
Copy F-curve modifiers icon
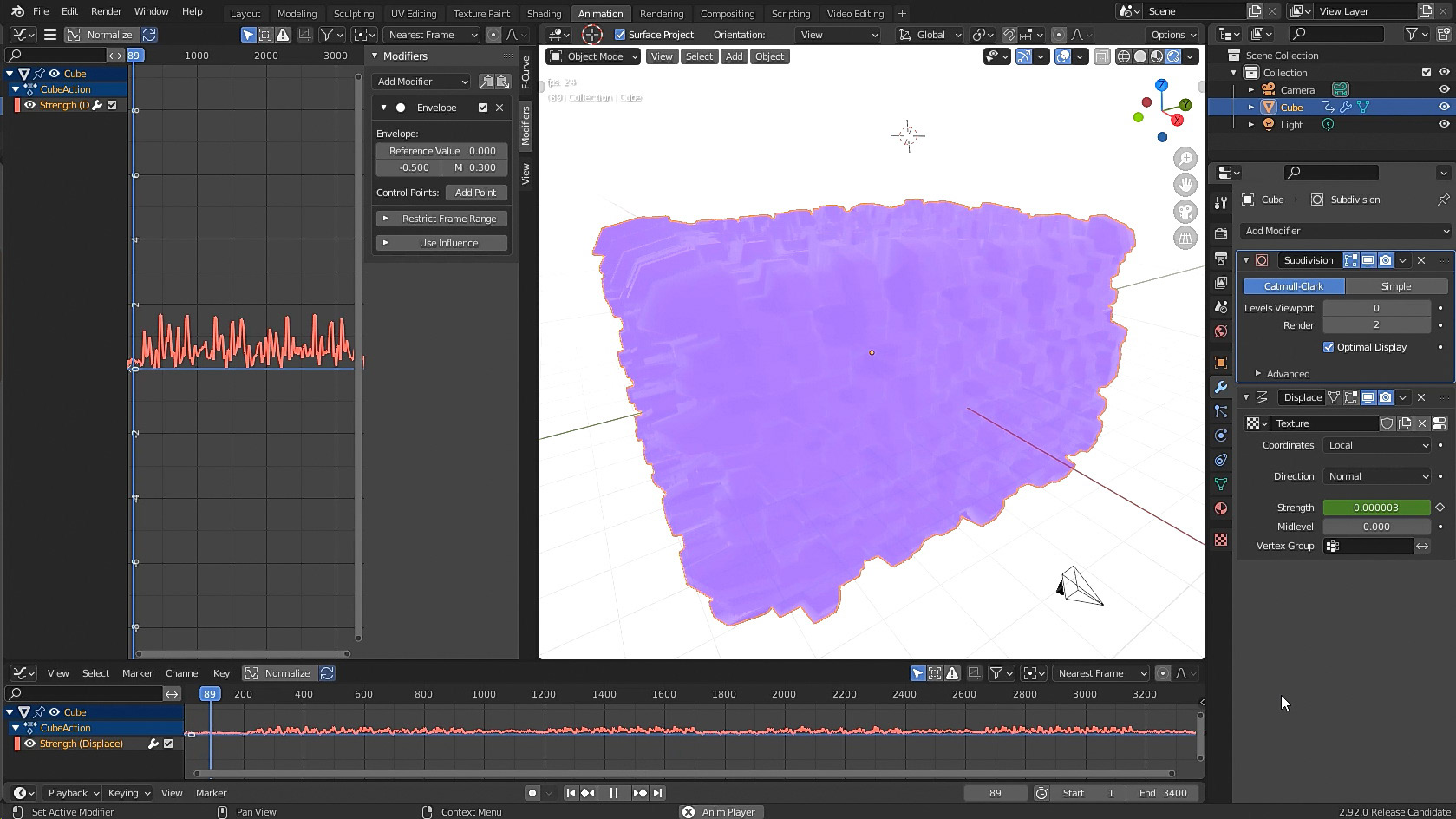point(486,82)
